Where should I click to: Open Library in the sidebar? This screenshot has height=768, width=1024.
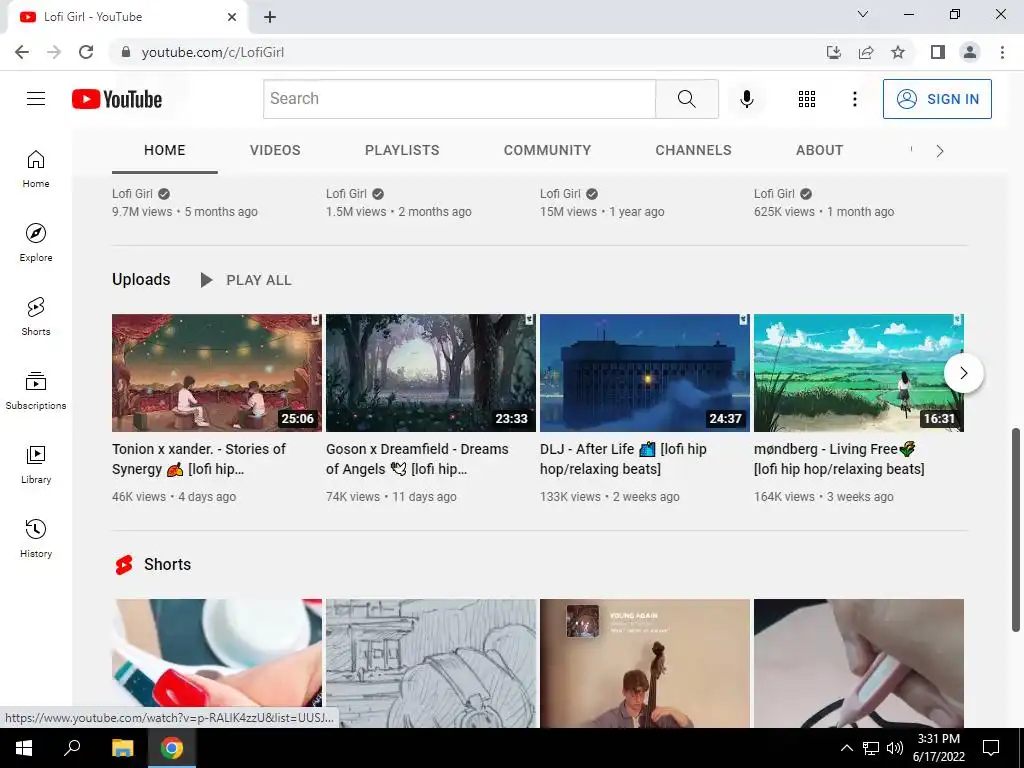[x=36, y=464]
